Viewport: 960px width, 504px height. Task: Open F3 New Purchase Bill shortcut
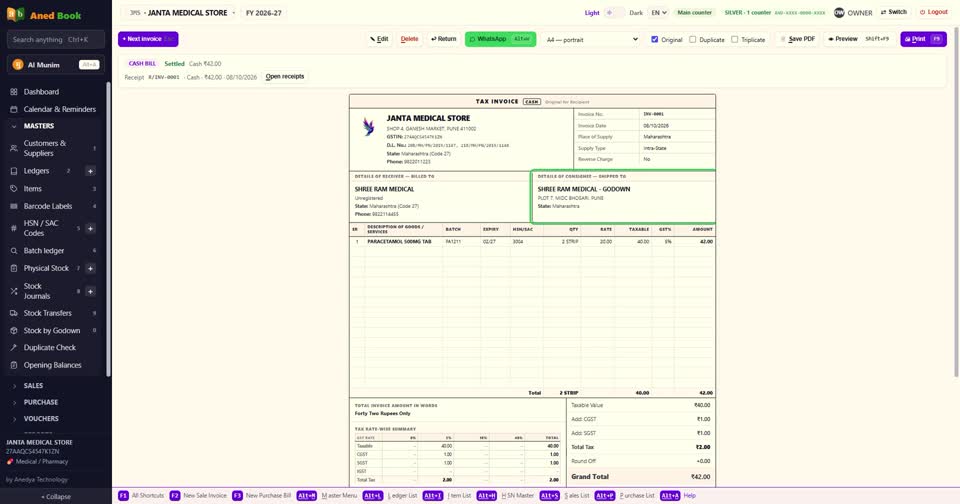(x=262, y=495)
